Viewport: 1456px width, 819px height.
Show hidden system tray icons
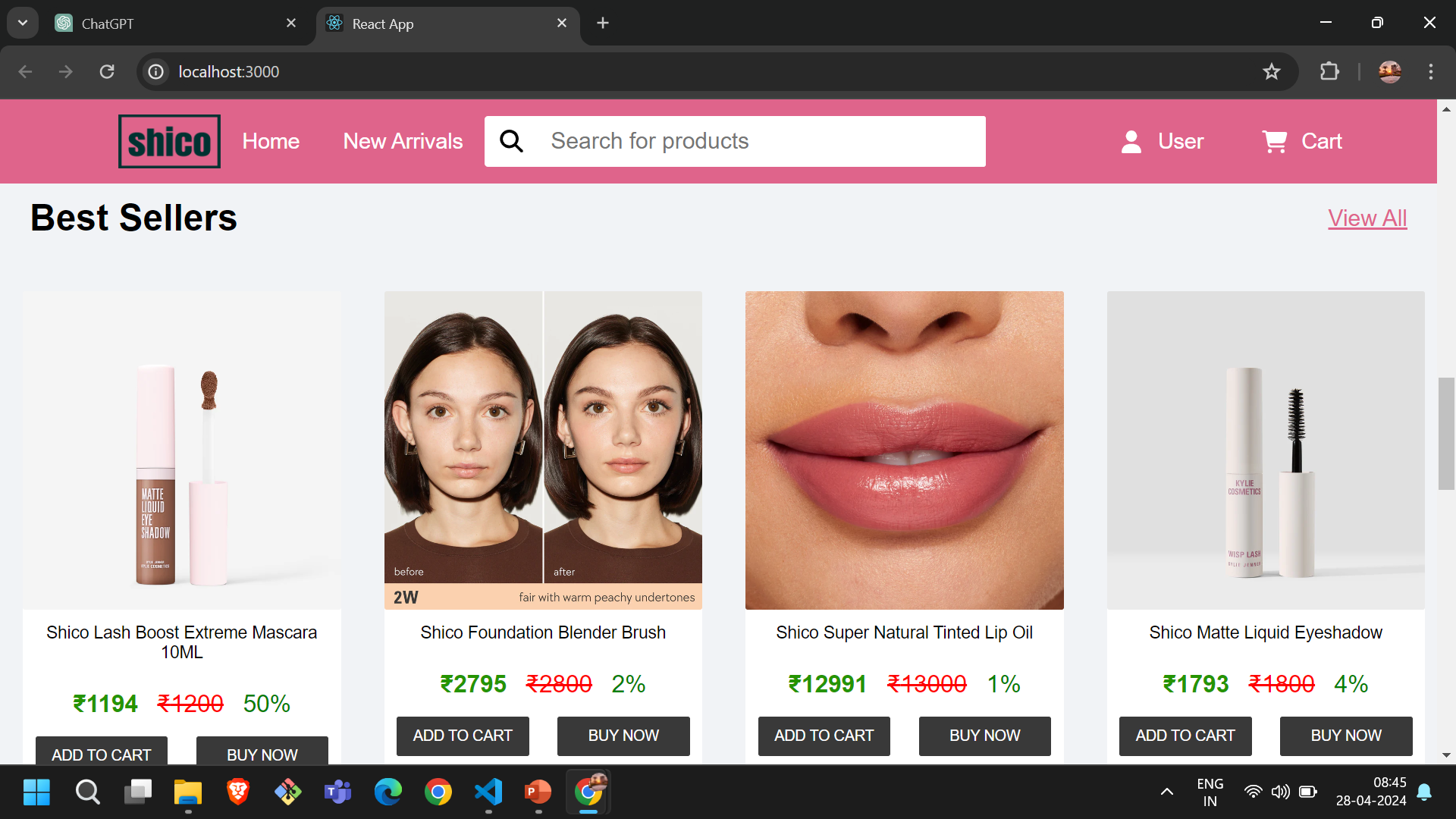(x=1167, y=792)
